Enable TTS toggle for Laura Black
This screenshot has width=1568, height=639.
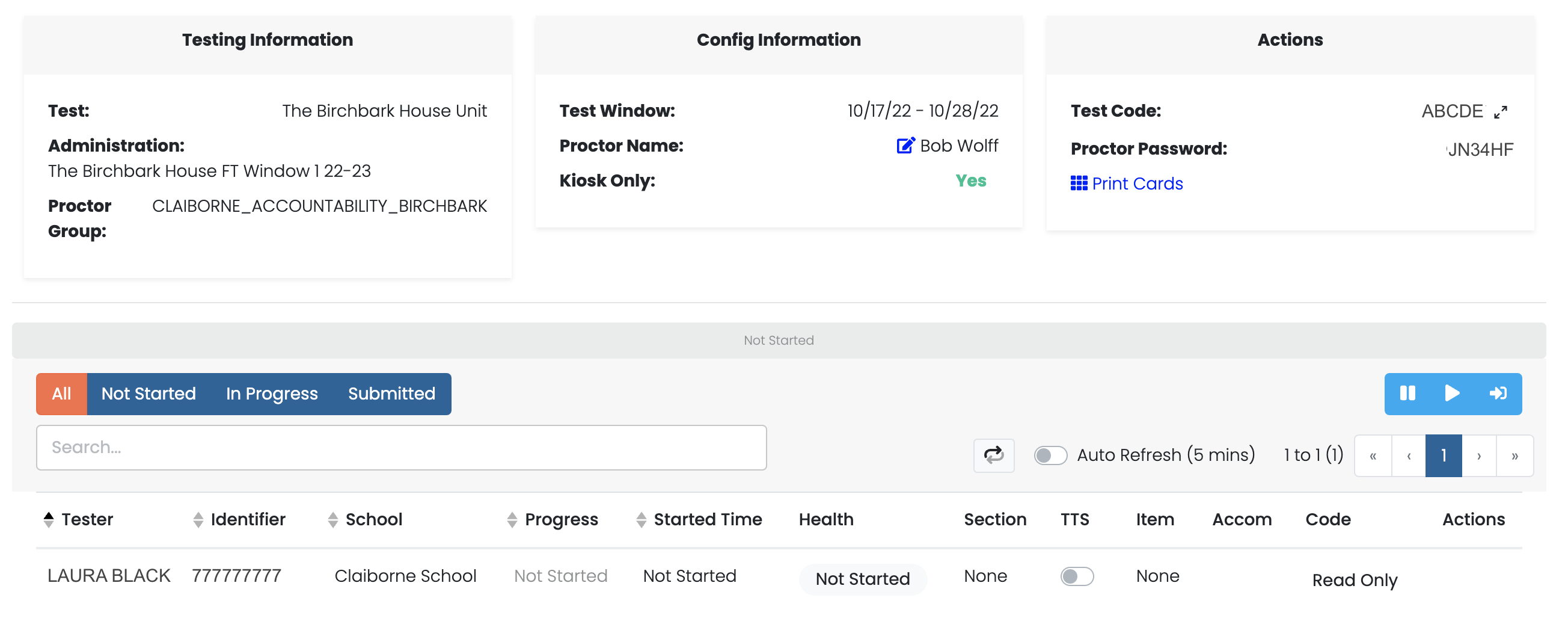click(x=1076, y=576)
